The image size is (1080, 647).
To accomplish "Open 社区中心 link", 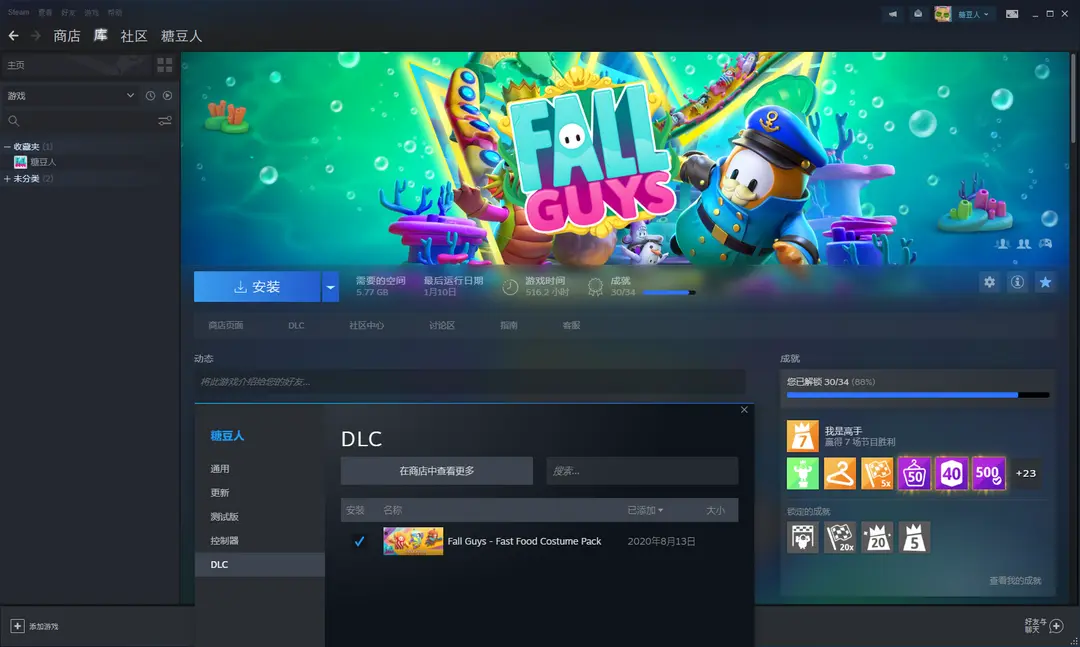I will coord(366,325).
